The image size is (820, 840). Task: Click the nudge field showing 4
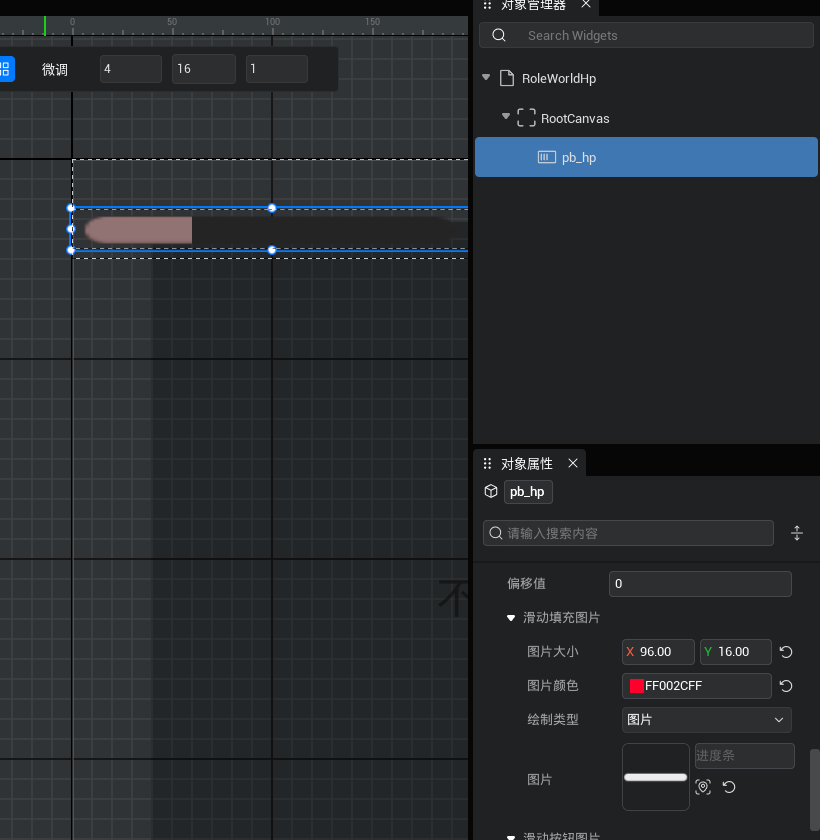131,69
